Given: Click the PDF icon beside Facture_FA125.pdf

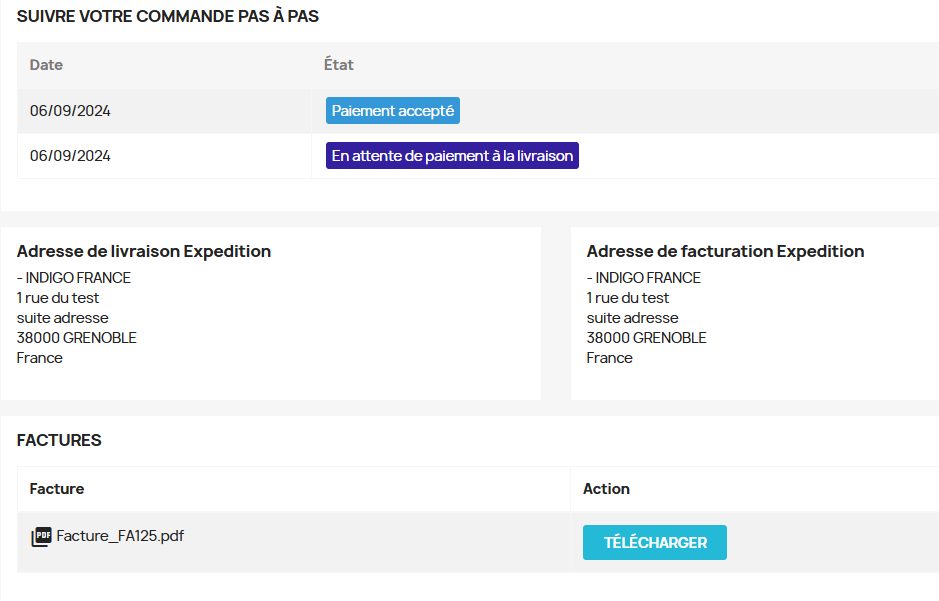Looking at the screenshot, I should (x=41, y=536).
